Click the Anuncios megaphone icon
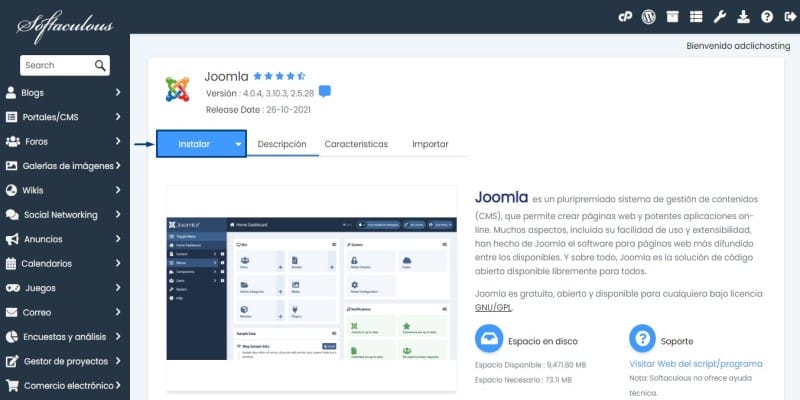This screenshot has width=800, height=400. coord(12,239)
